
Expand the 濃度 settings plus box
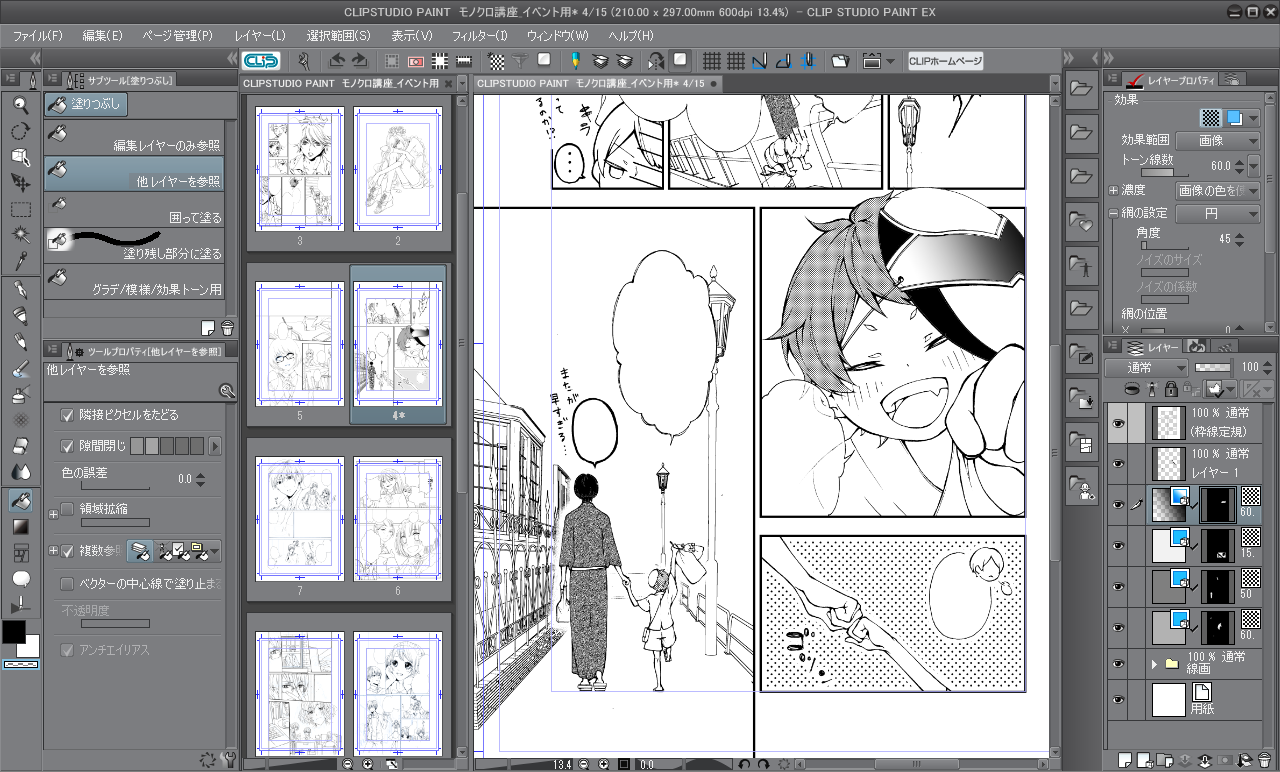click(x=1113, y=190)
